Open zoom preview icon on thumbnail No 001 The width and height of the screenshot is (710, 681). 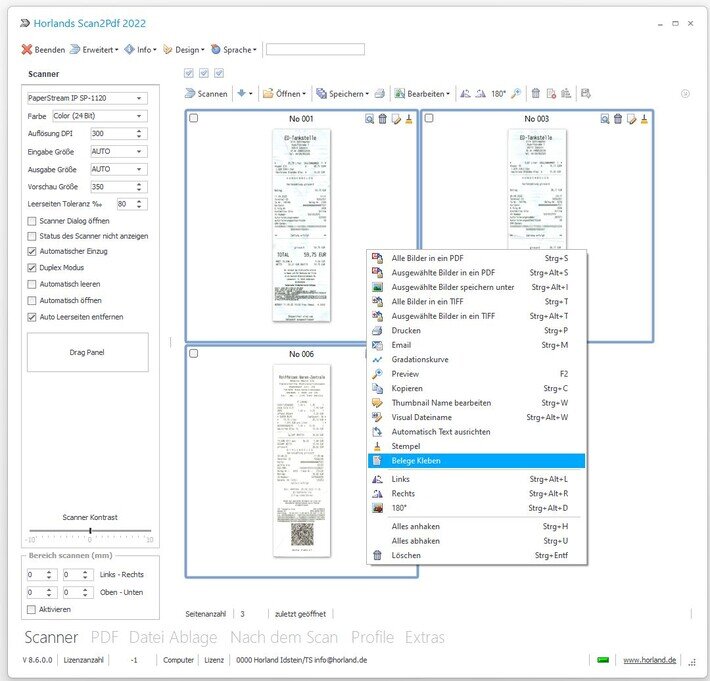pos(369,119)
